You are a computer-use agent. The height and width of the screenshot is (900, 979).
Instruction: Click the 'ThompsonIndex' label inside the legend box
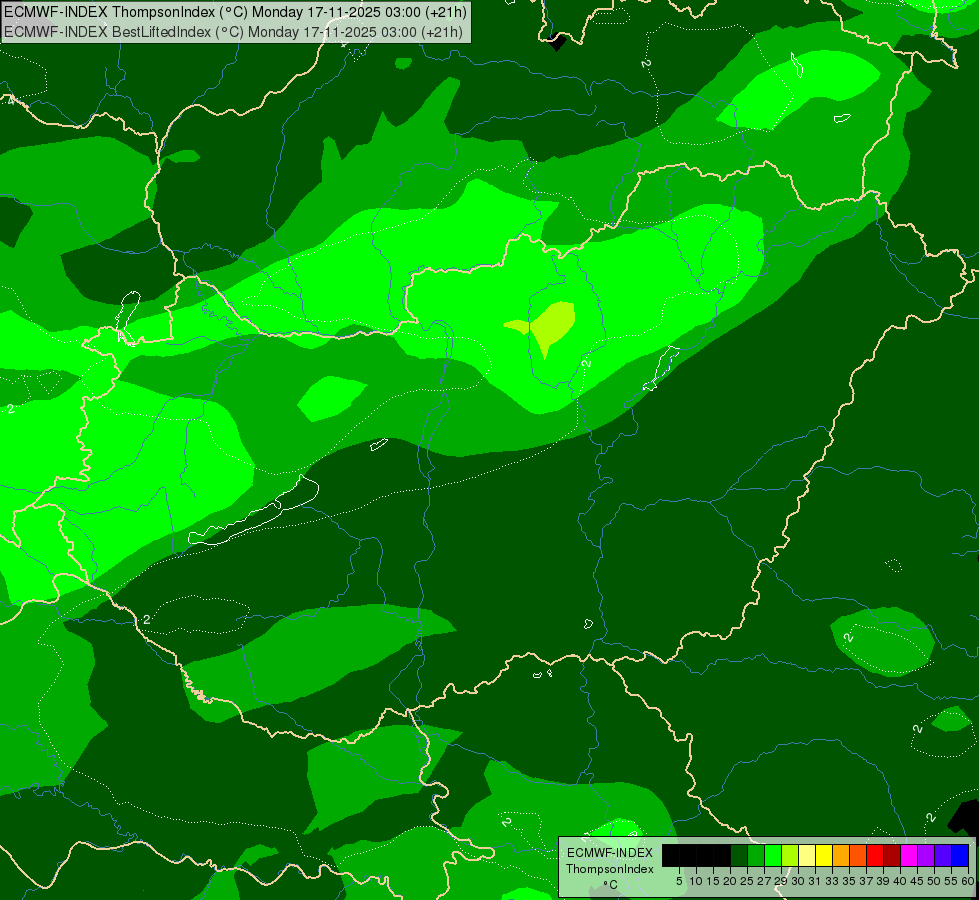[x=610, y=869]
